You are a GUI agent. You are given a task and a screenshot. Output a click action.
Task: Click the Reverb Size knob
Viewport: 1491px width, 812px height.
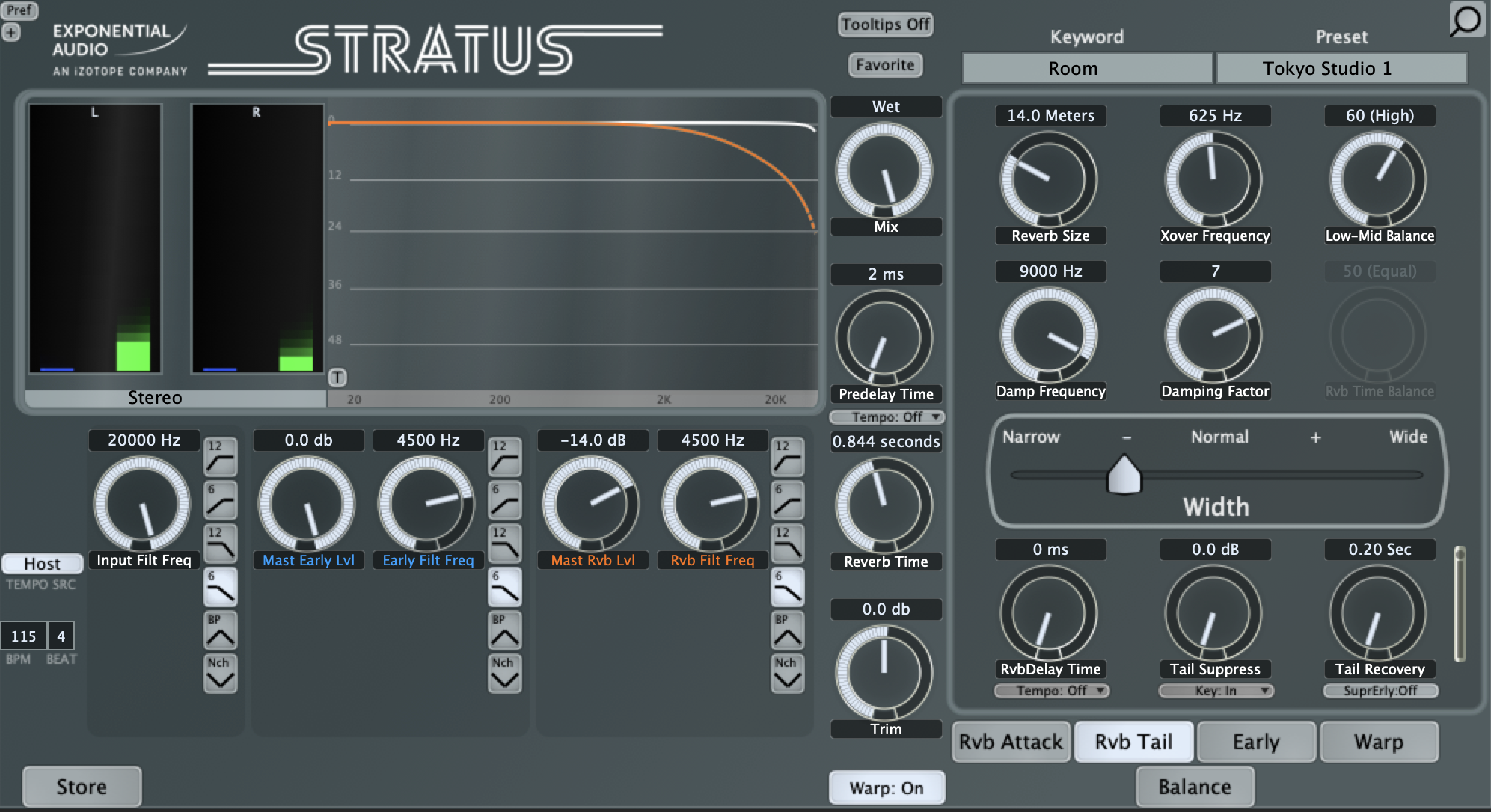coord(1049,179)
